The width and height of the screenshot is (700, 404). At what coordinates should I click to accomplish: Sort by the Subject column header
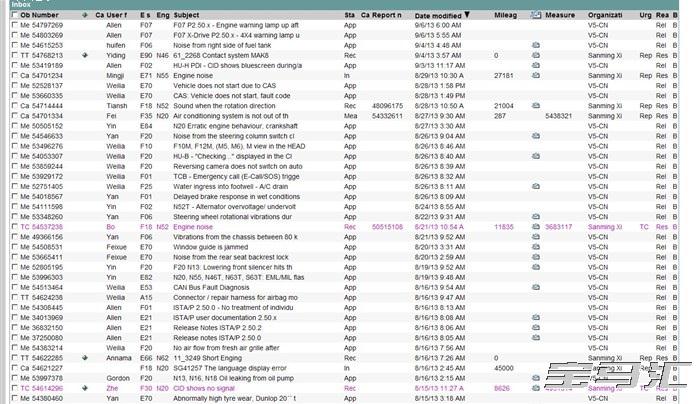pos(186,15)
